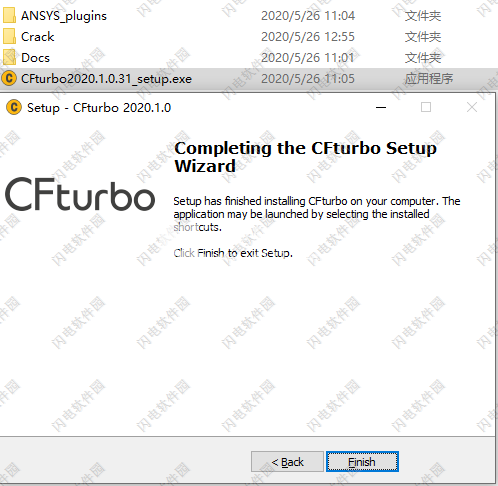Click the 应用程序 type of setup.exe
This screenshot has height=486, width=498.
[x=429, y=79]
